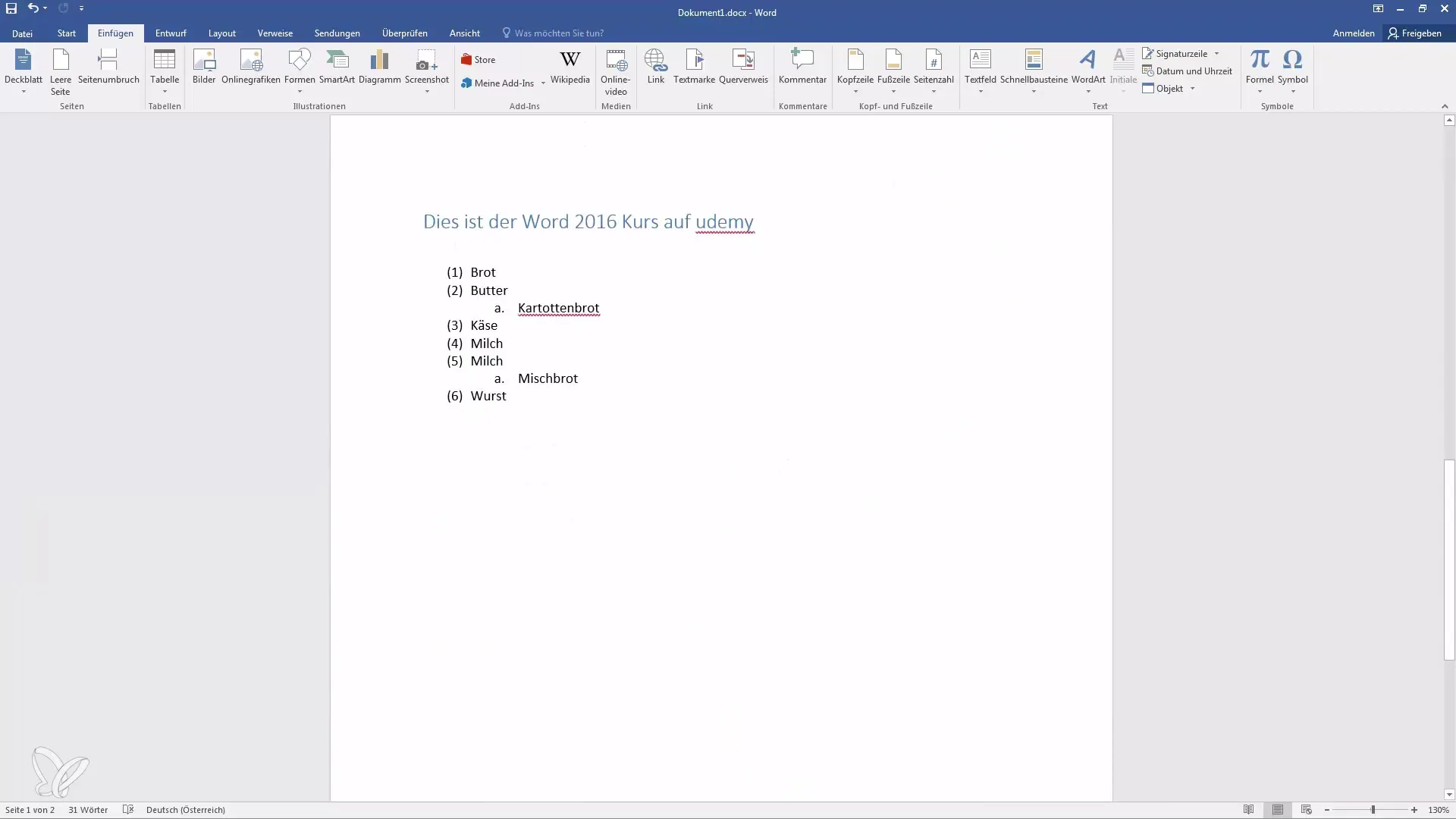Click the Anmelden sign-in link
The height and width of the screenshot is (819, 1456).
[1354, 33]
